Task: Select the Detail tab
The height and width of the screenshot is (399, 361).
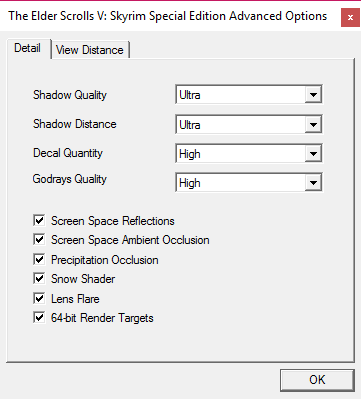Action: click(x=28, y=48)
